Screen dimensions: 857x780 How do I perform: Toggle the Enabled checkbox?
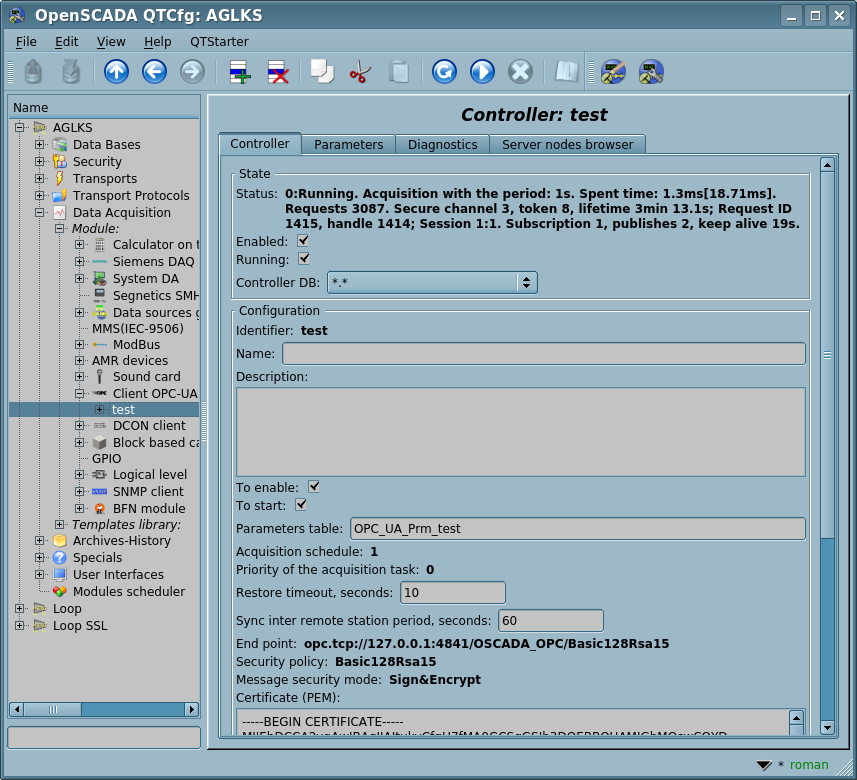point(303,241)
